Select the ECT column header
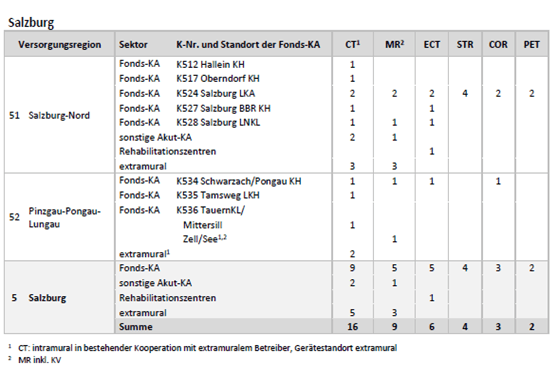Image resolution: width=558 pixels, height=373 pixels. click(432, 44)
